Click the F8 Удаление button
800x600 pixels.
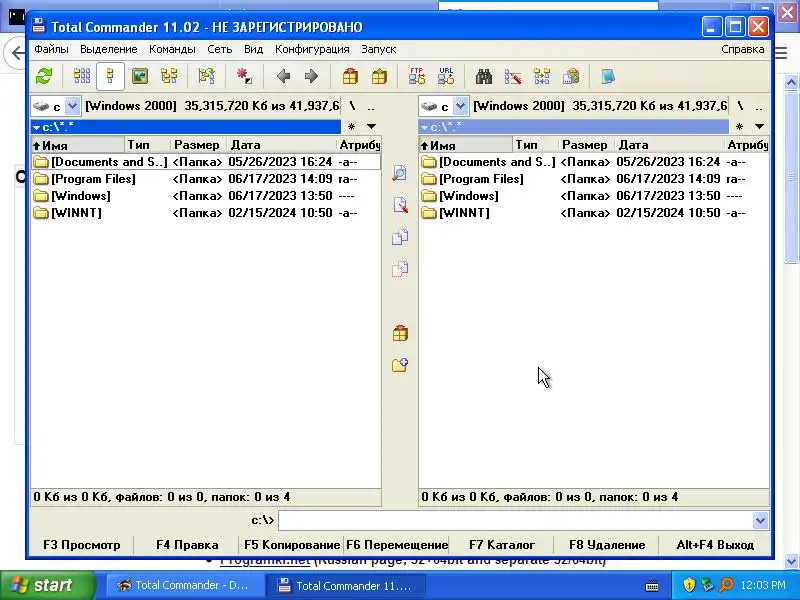[x=607, y=545]
